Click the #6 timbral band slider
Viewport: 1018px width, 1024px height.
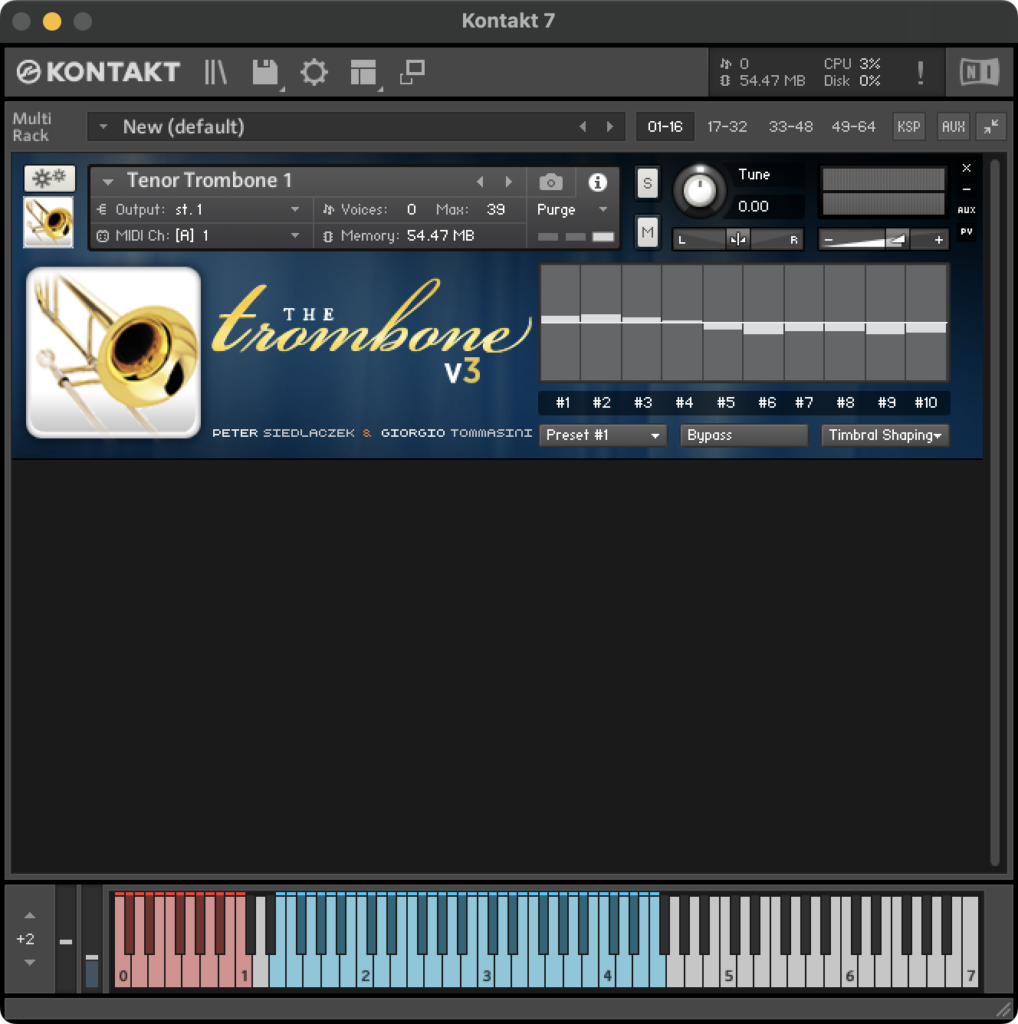coord(763,323)
